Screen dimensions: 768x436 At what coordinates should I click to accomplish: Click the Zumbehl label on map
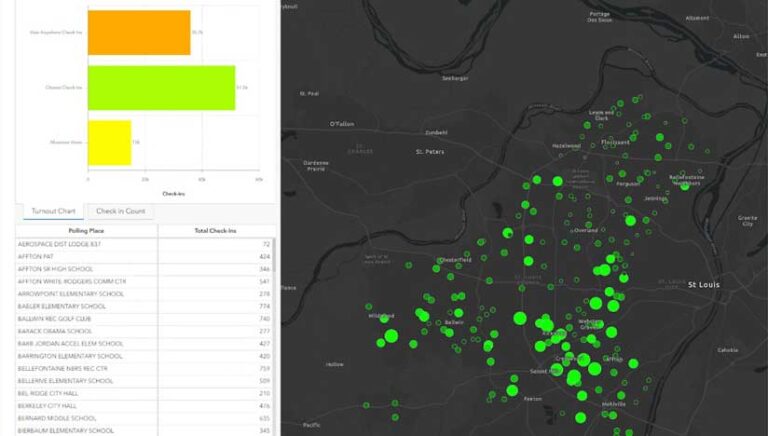click(x=436, y=133)
